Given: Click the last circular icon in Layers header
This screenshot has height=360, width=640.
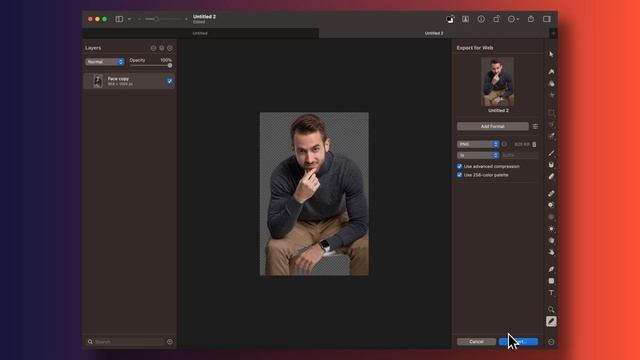Looking at the screenshot, I should click(x=170, y=48).
